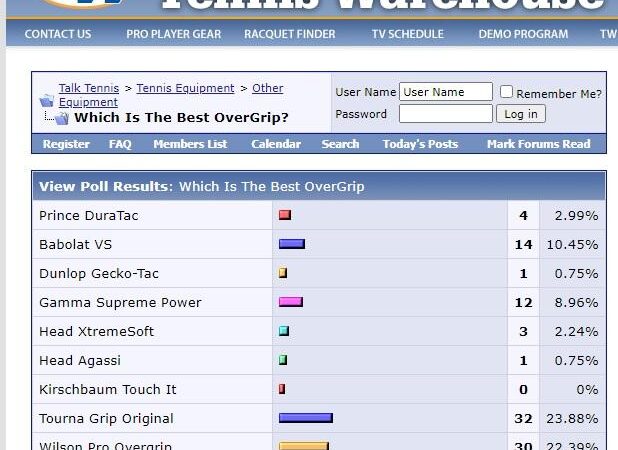
Task: Click the Contact Us navigation link
Action: 58,34
